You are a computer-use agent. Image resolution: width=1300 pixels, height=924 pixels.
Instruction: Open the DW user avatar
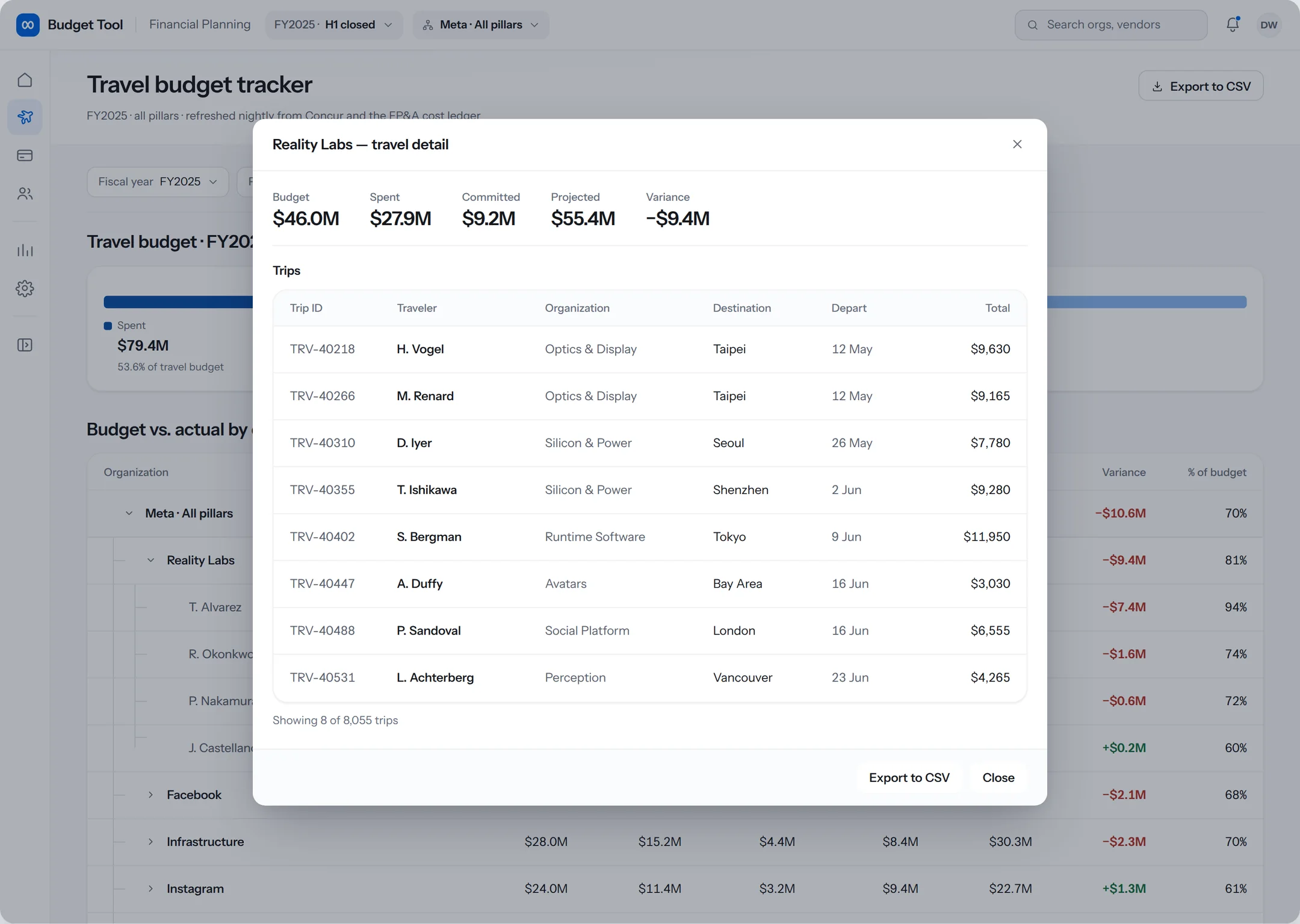[x=1269, y=25]
